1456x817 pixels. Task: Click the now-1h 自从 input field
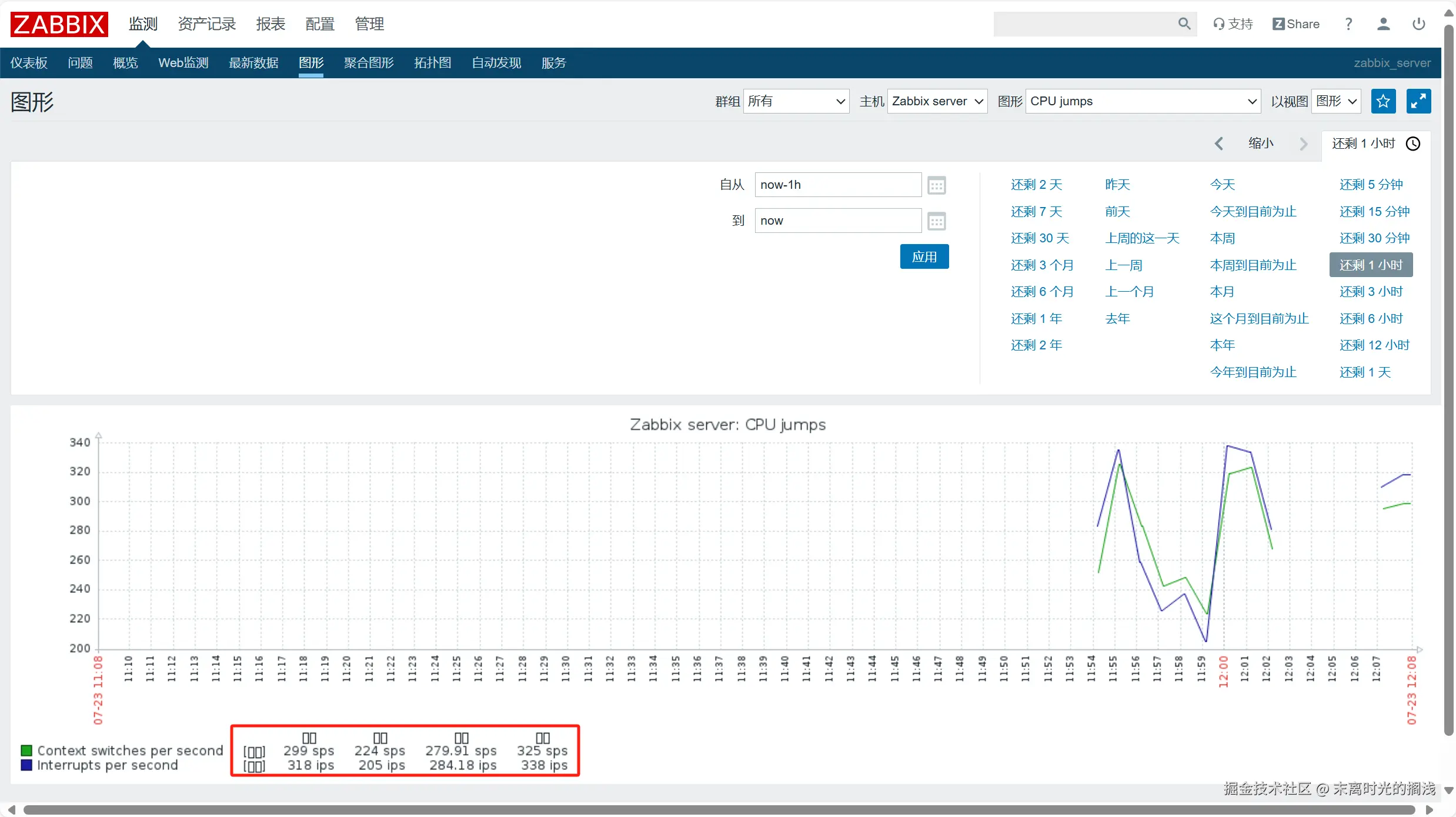tap(837, 185)
